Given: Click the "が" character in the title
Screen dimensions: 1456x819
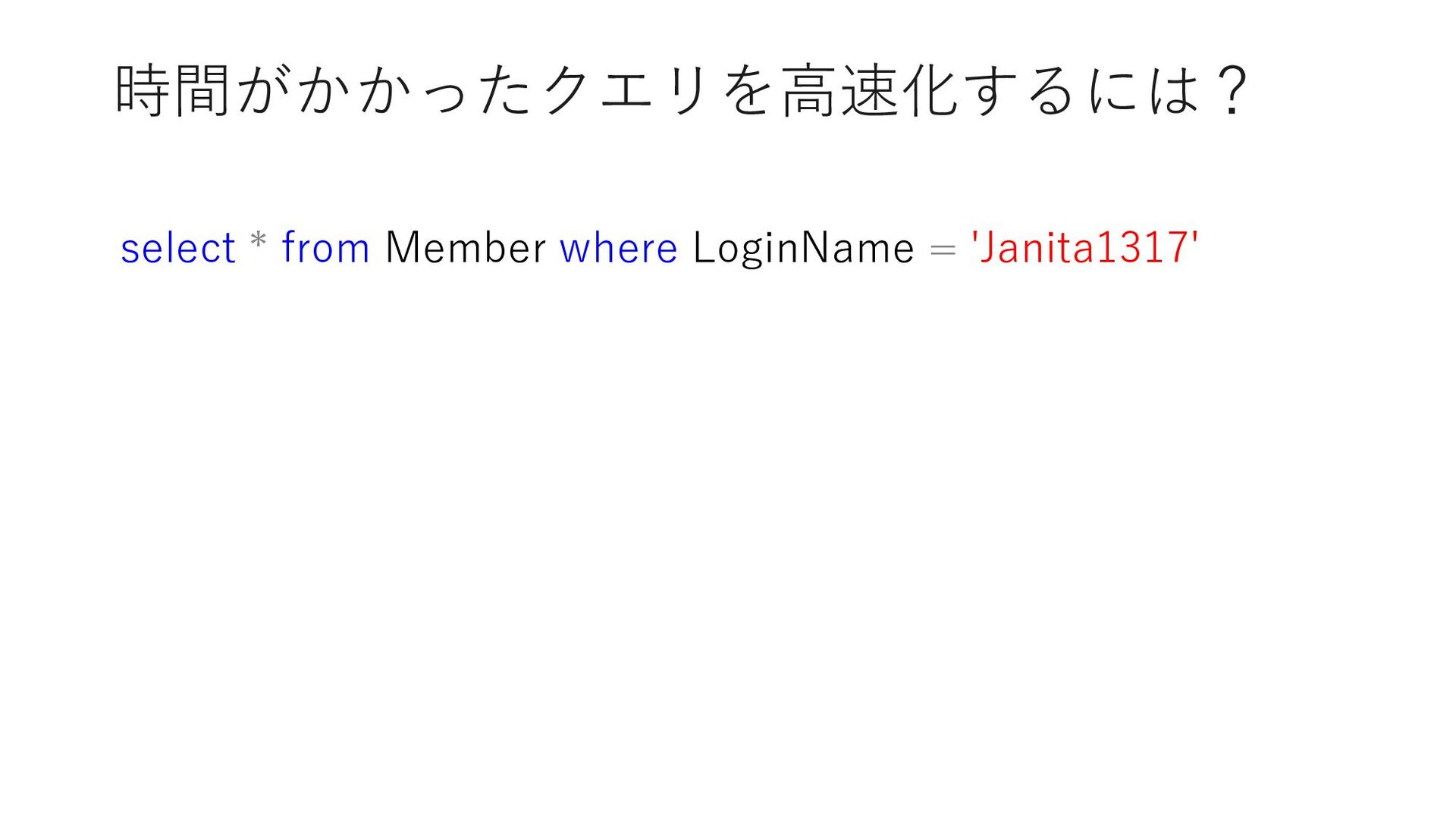Looking at the screenshot, I should [x=263, y=91].
